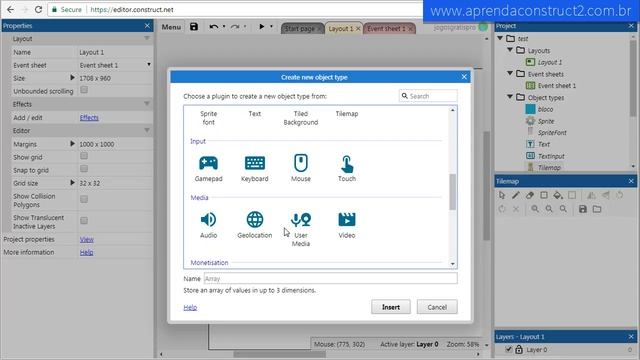Select the Tilemap pointer selection tool
Screen dimensions: 640x360
[502, 196]
